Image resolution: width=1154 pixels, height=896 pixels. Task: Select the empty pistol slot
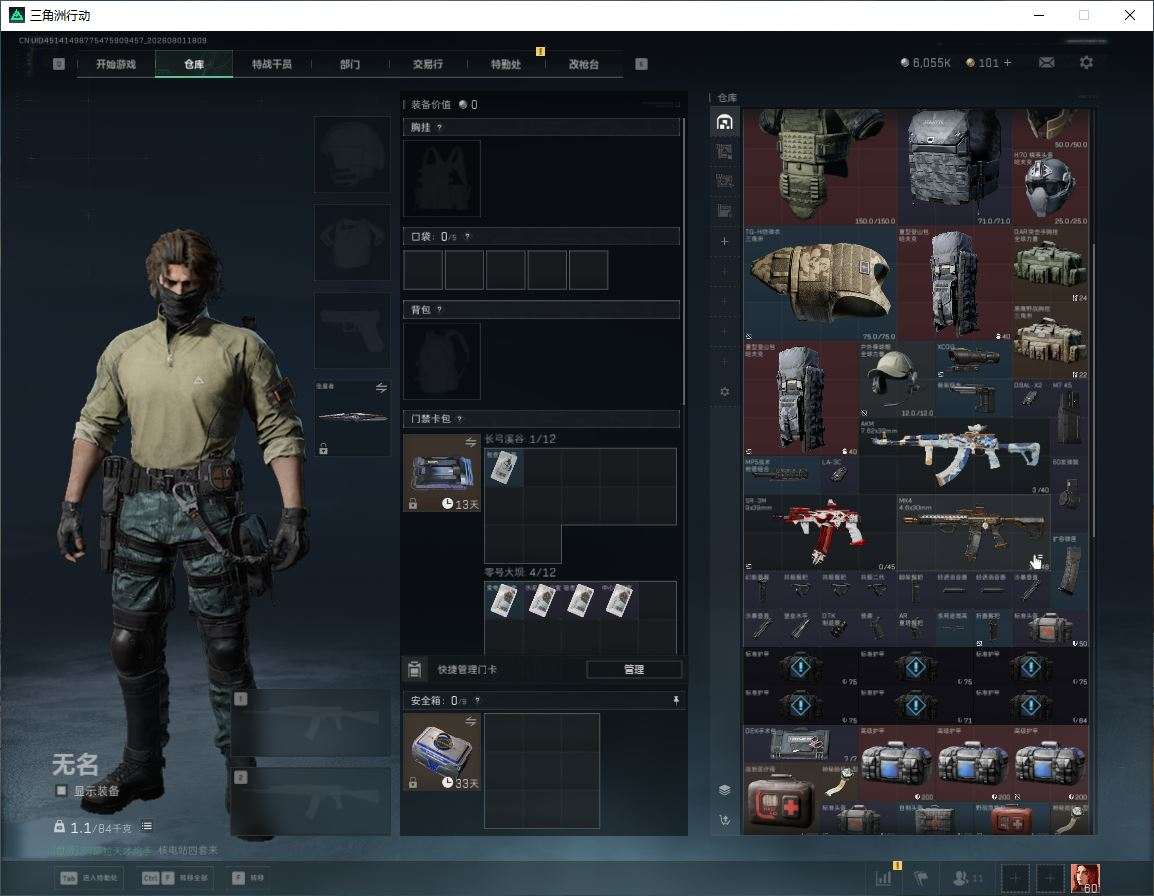[352, 331]
